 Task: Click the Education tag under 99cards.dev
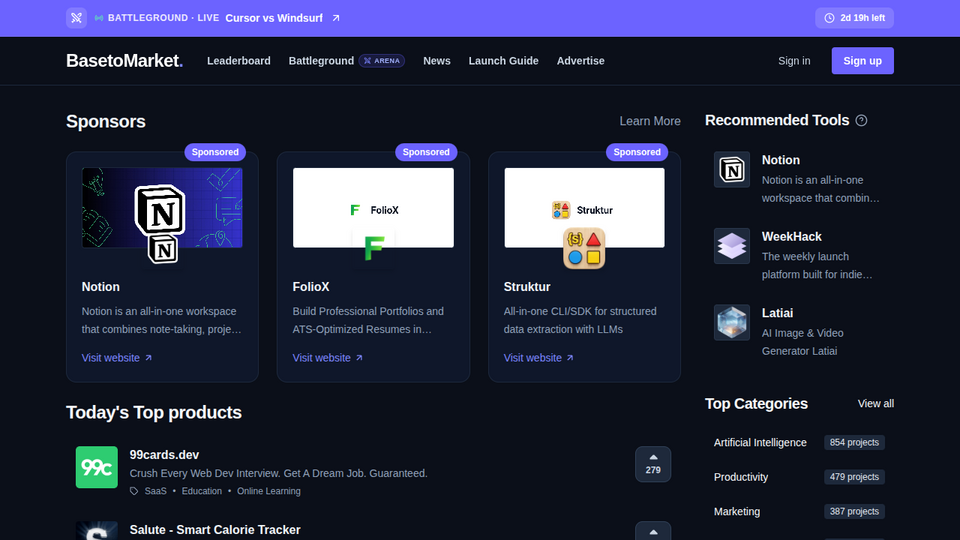coord(201,491)
